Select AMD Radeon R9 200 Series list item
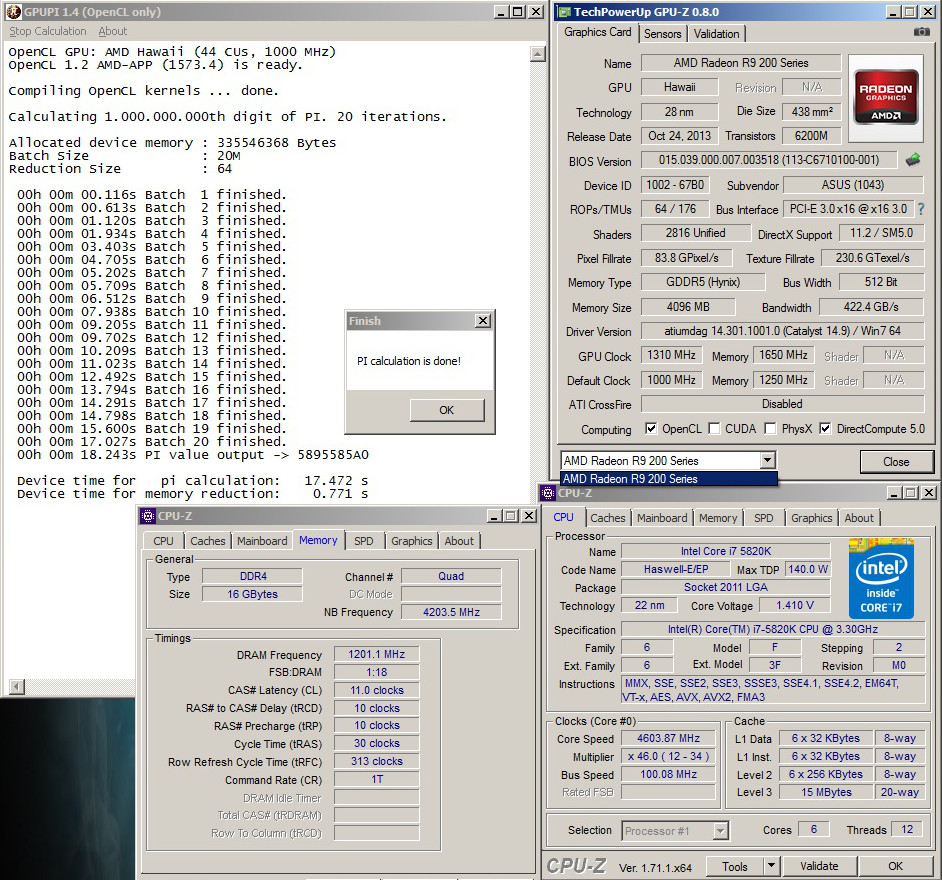 tap(669, 479)
